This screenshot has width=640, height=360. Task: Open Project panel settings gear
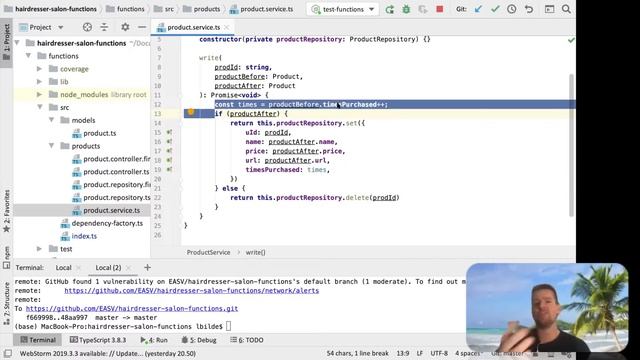[125, 27]
